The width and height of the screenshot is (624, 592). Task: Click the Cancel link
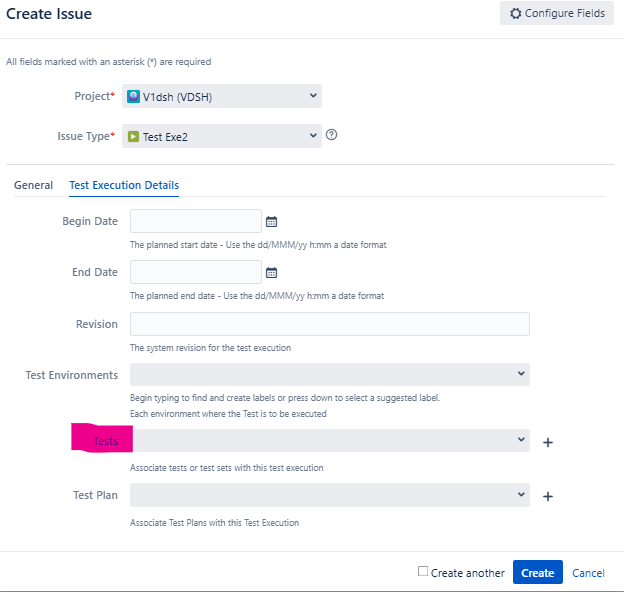(588, 573)
